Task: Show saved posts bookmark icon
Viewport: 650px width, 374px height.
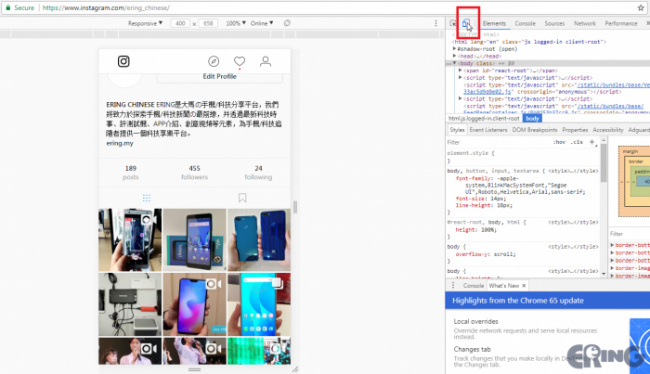Action: coord(243,198)
